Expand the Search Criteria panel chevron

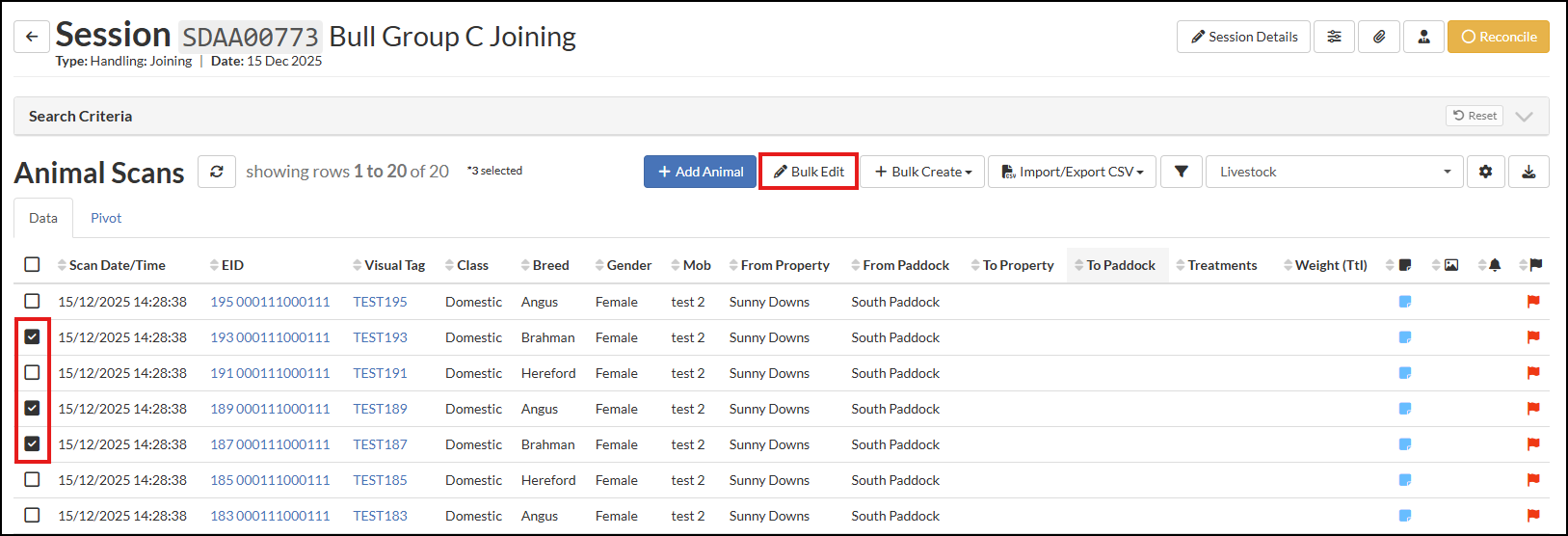tap(1524, 116)
